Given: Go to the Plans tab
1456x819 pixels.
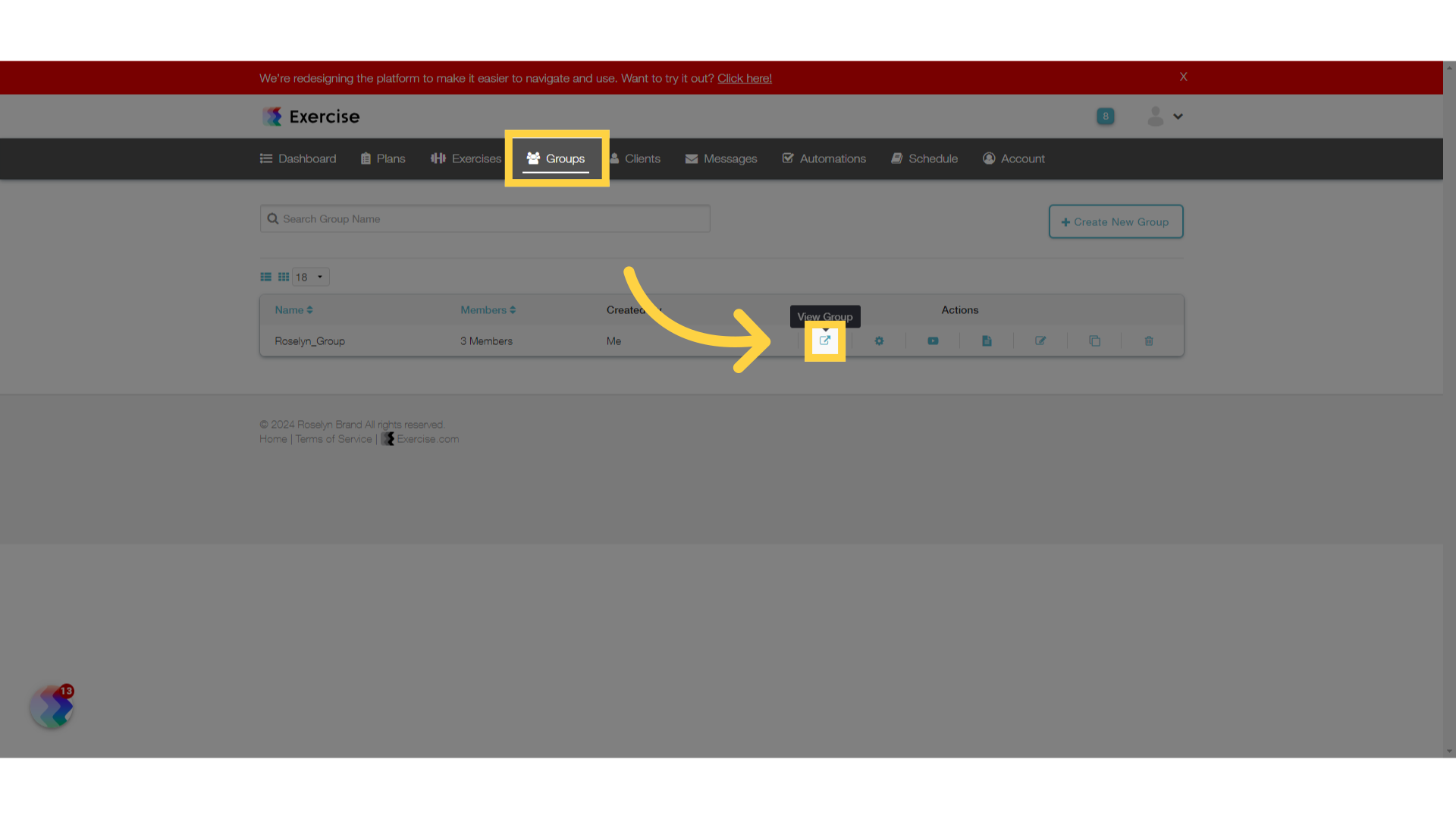Looking at the screenshot, I should pos(383,158).
